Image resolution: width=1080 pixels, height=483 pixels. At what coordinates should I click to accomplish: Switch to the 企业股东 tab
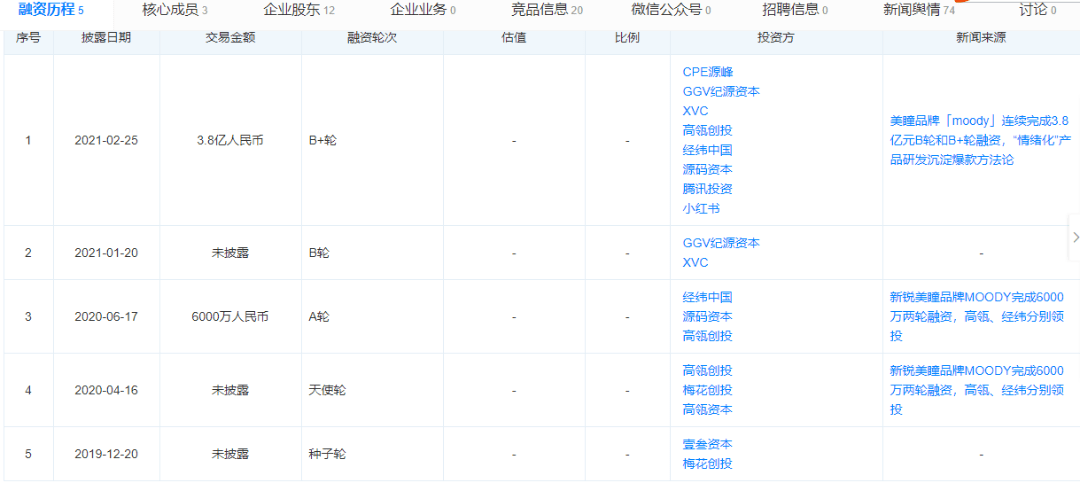[299, 10]
